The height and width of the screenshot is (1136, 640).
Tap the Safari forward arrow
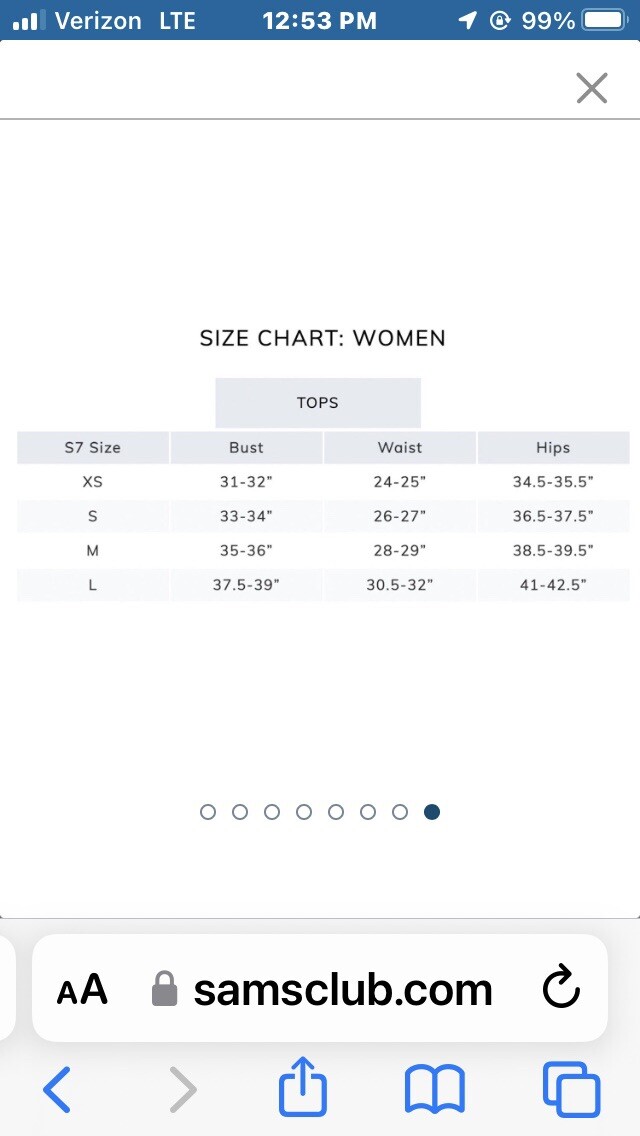point(183,1088)
